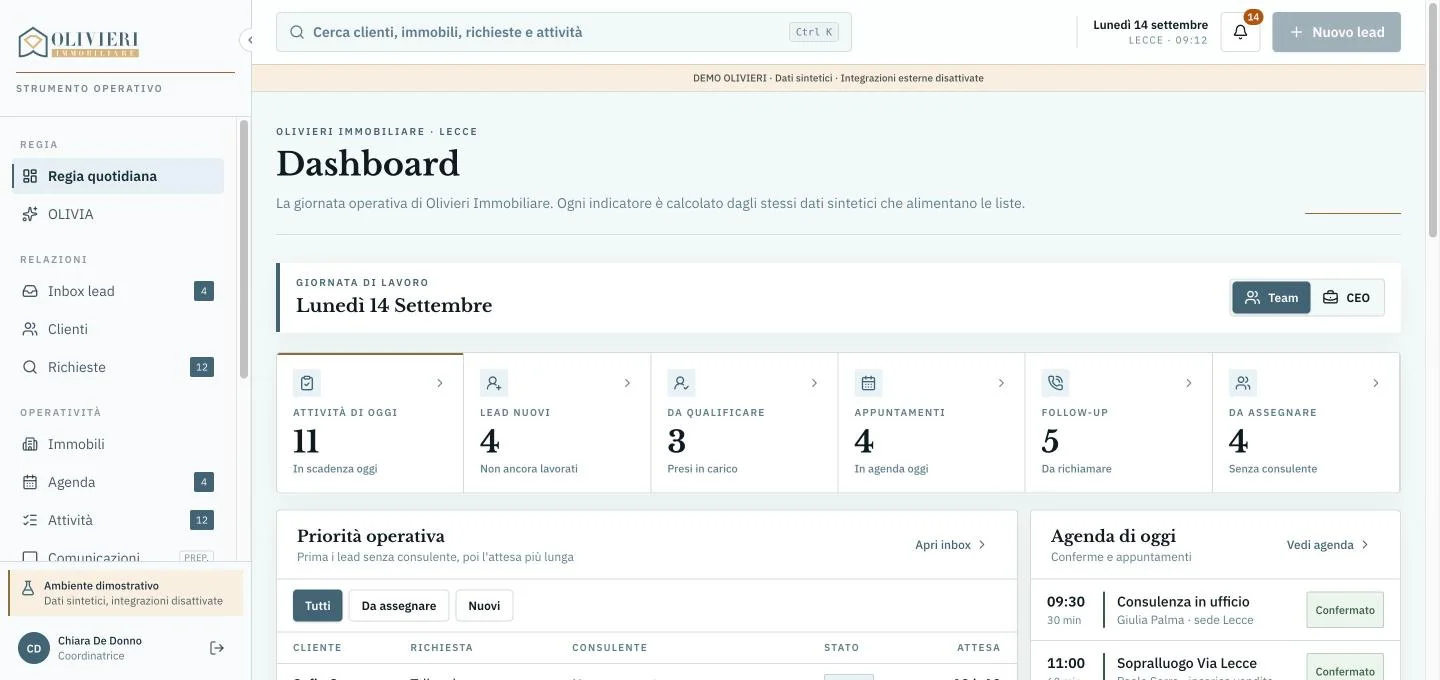
Task: Collapse the sidebar with the chevron
Action: (x=249, y=40)
